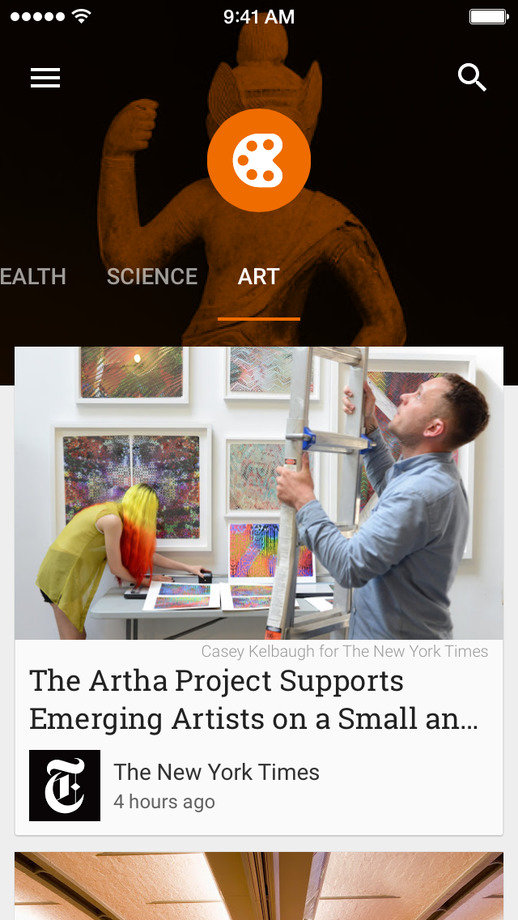Open the Artha Project article headline
518x920 pixels.
pos(253,699)
